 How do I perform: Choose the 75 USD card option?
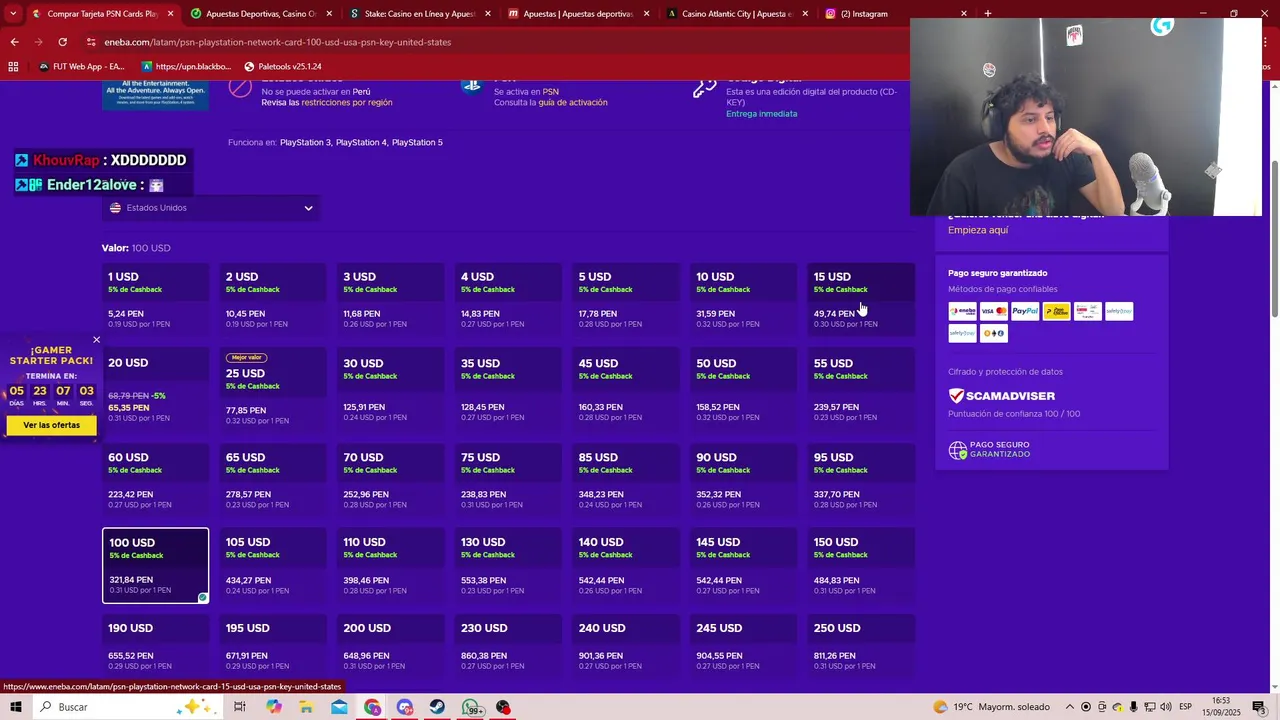point(508,480)
